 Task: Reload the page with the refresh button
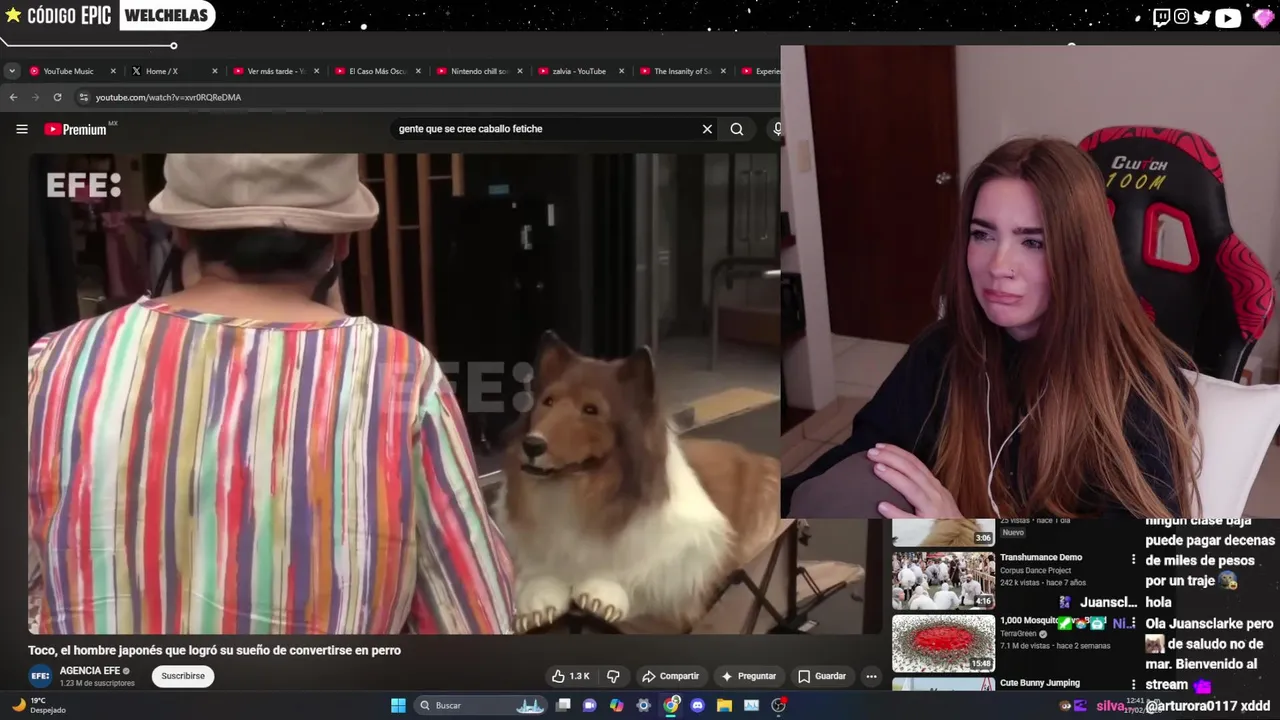tap(57, 97)
